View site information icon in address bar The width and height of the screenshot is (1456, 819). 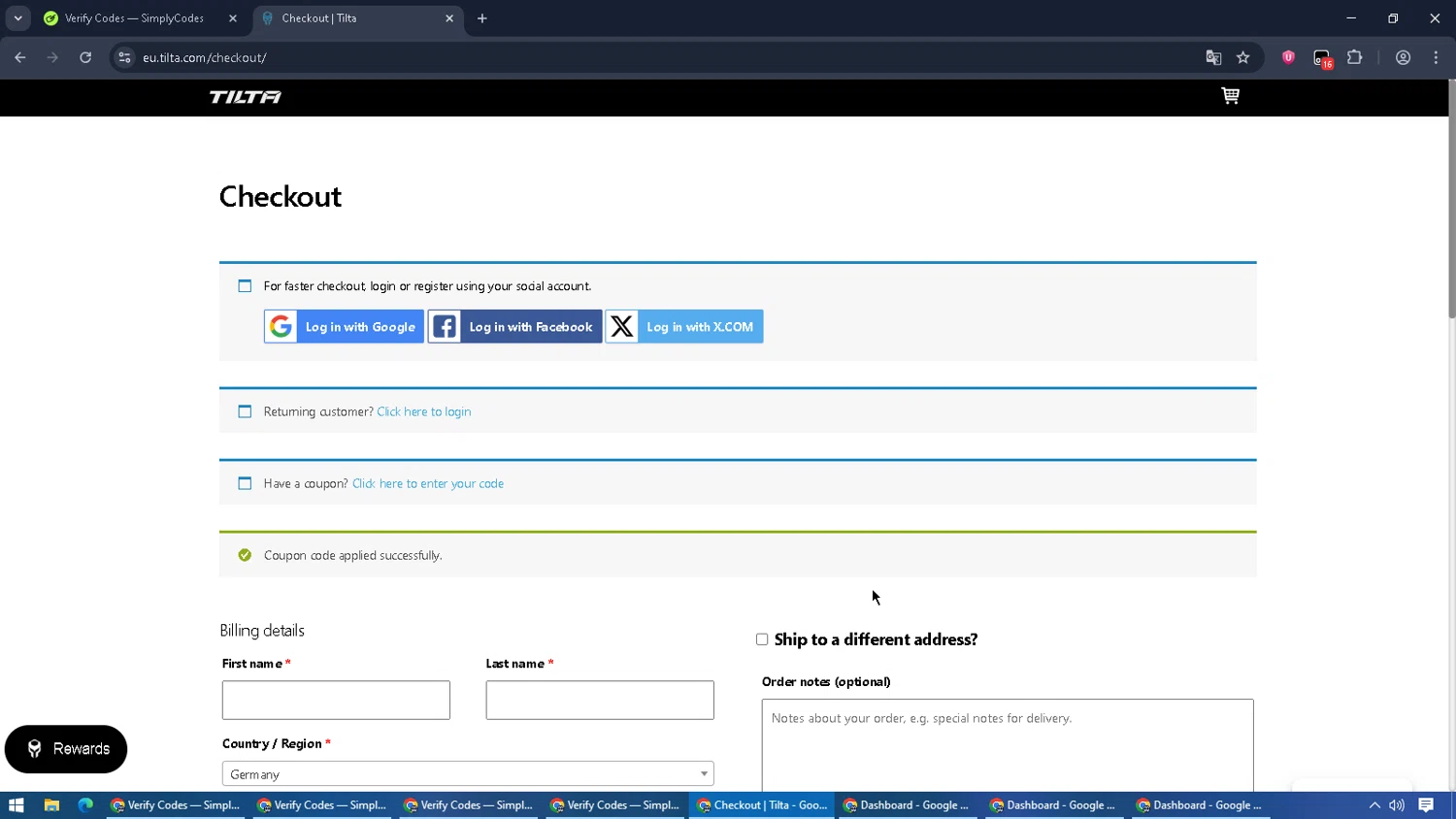(x=124, y=57)
